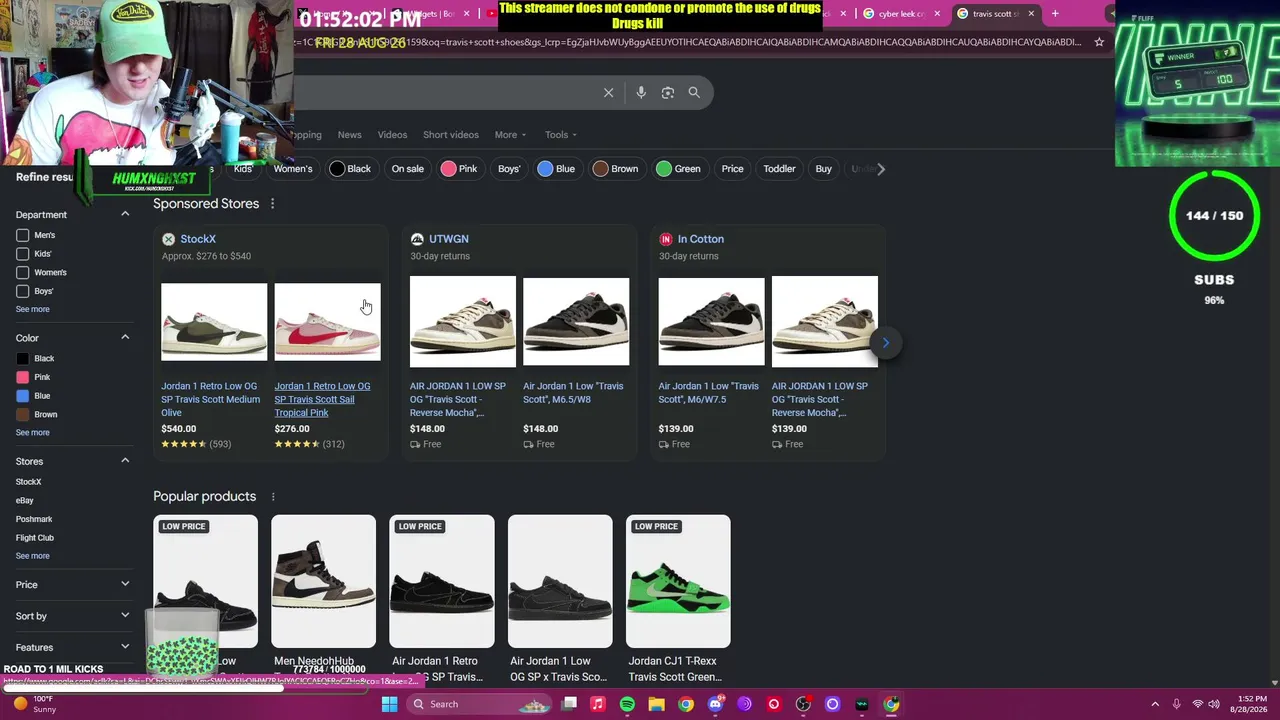Open the Medium Olive Travis Scott listing link

pos(211,399)
